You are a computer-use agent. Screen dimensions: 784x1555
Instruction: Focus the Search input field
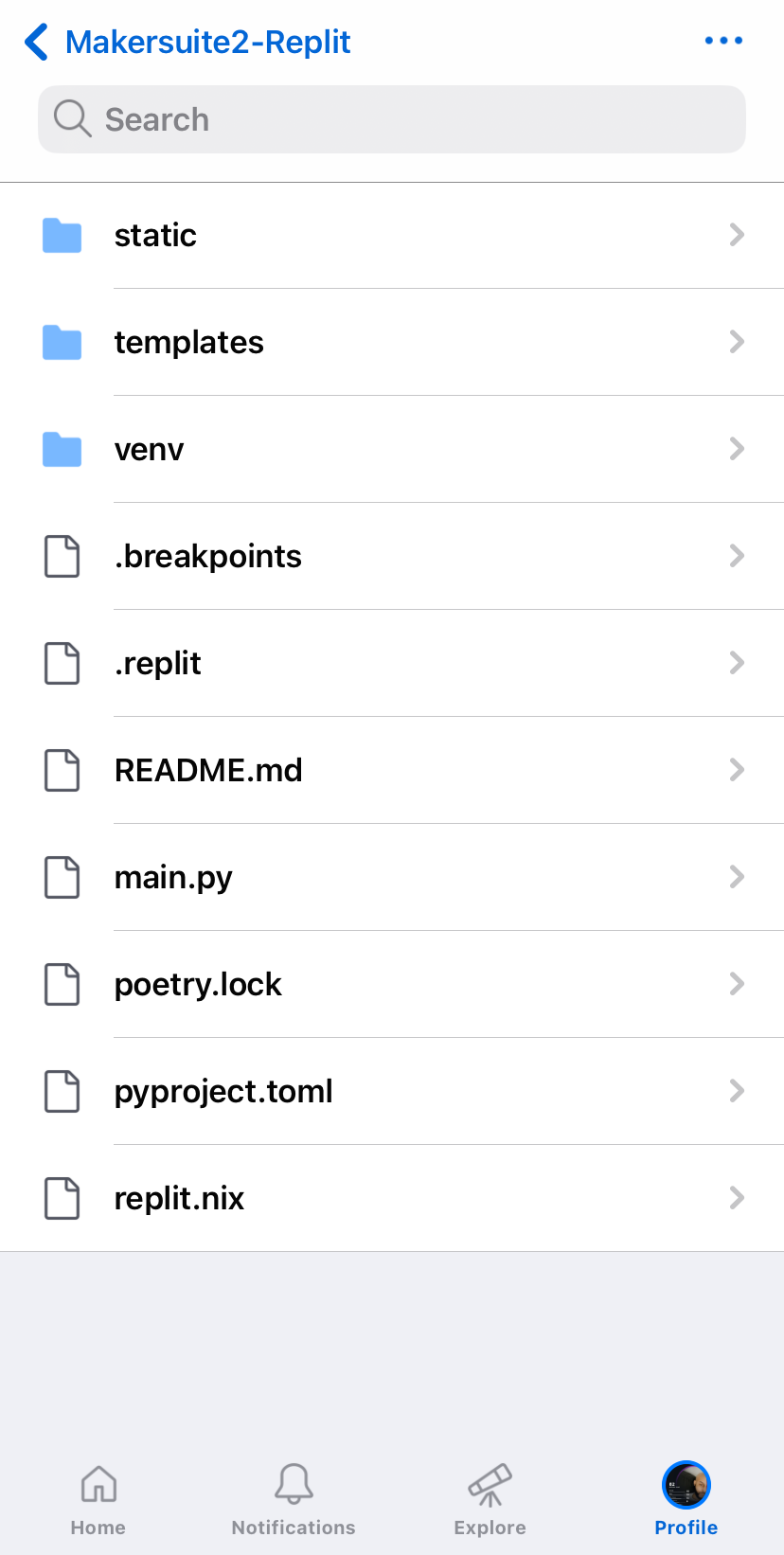pyautogui.click(x=392, y=119)
